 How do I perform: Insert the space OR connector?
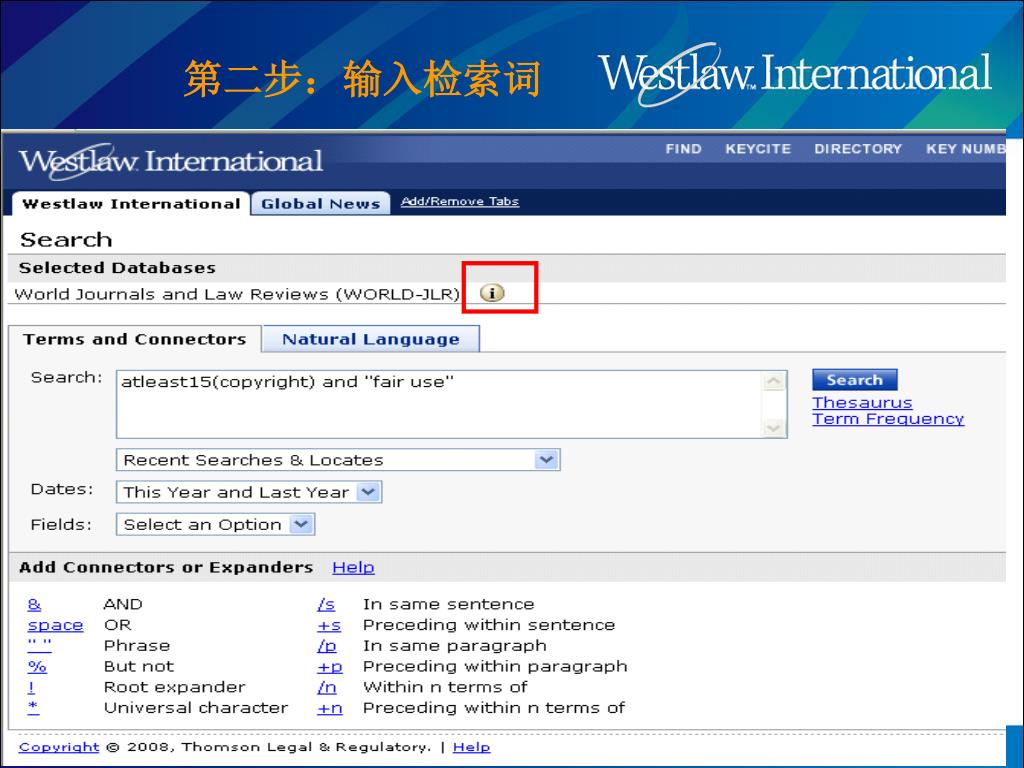(x=56, y=626)
